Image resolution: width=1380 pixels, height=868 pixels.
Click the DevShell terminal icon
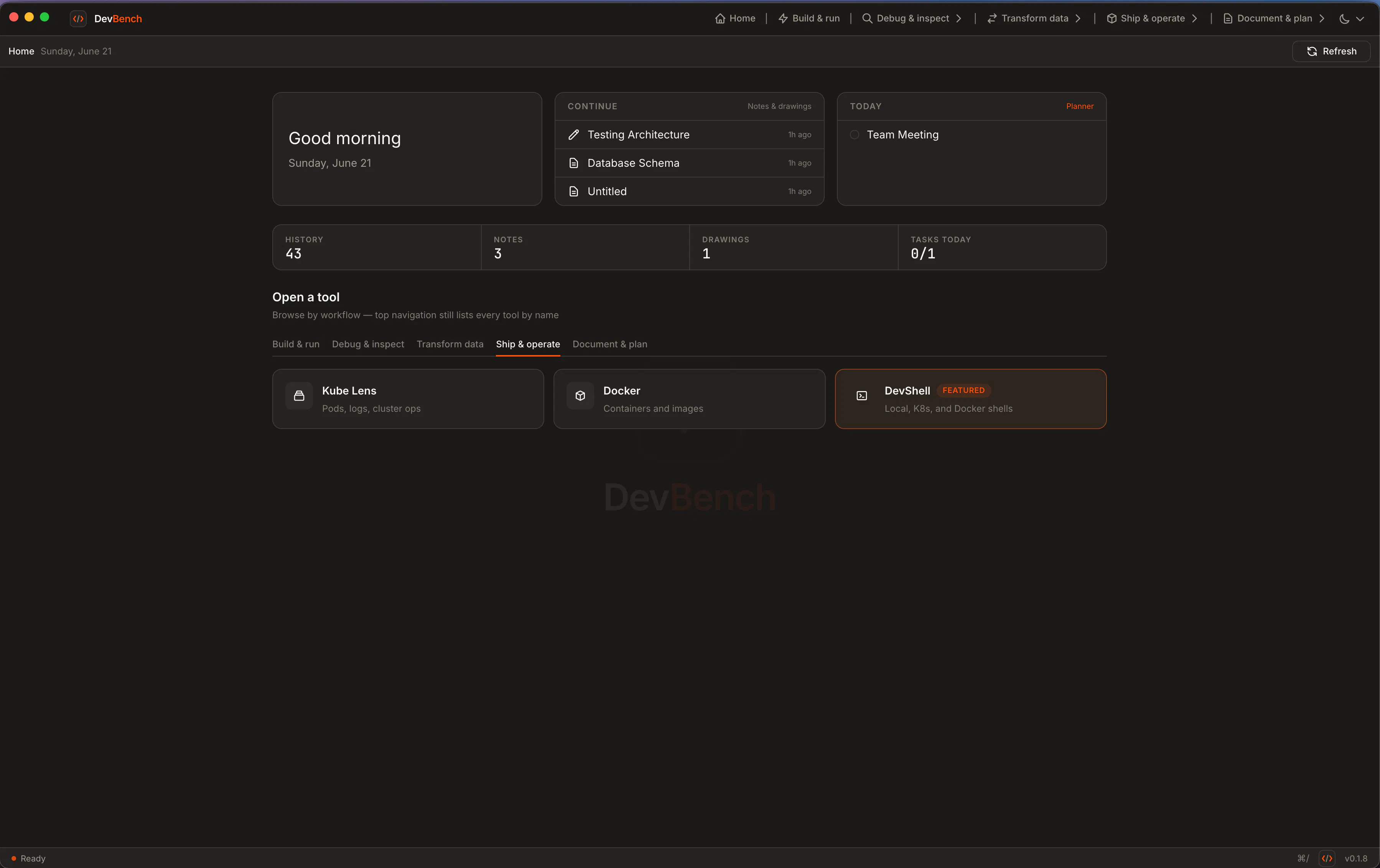861,395
